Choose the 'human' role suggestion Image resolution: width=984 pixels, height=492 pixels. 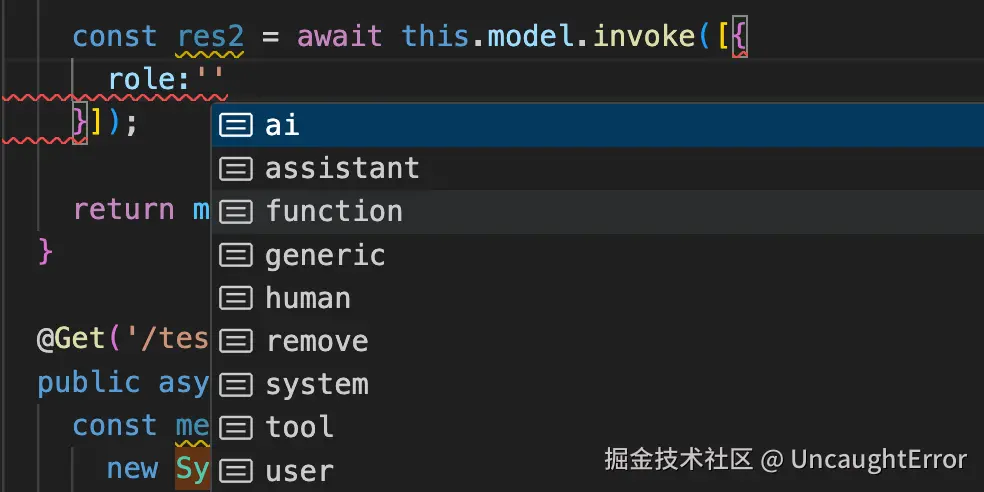pos(597,299)
